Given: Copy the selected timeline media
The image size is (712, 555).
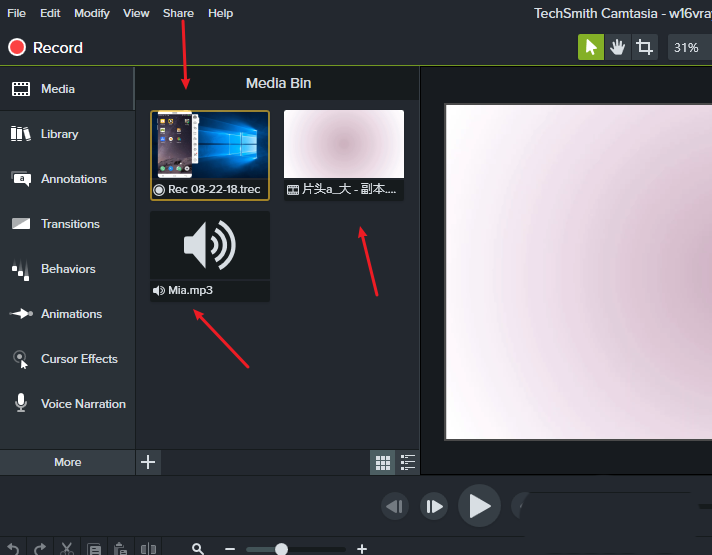Looking at the screenshot, I should point(94,549).
